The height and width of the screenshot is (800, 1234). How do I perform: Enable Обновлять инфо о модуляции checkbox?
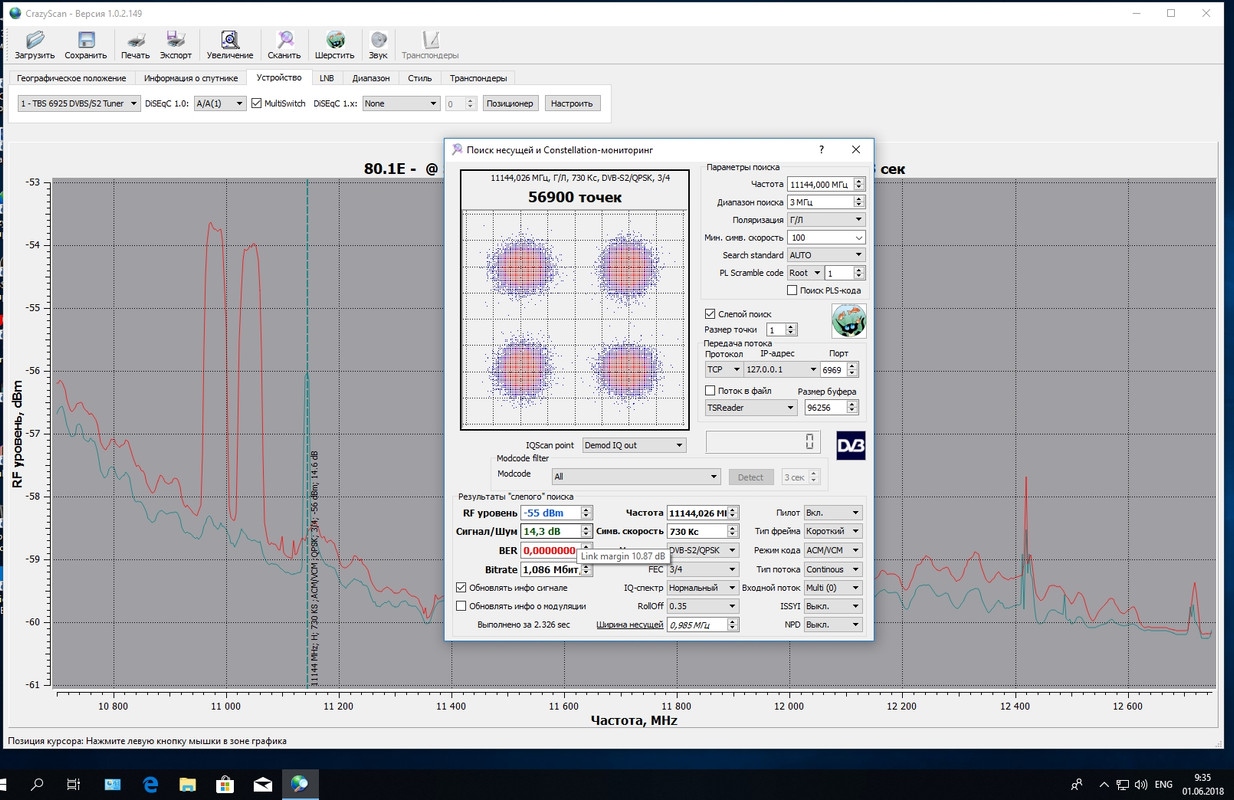tap(461, 606)
